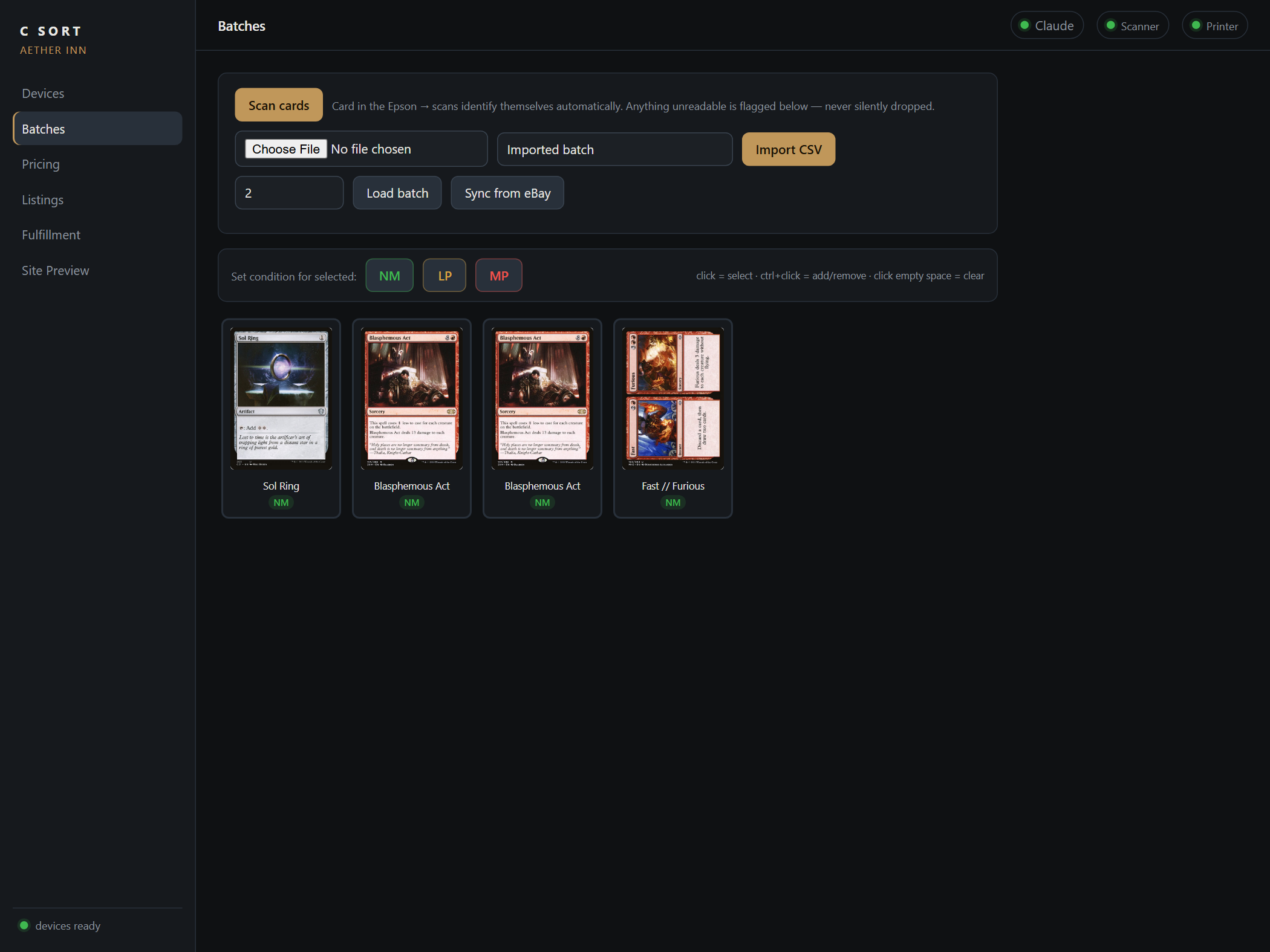This screenshot has height=952, width=1270.
Task: Click the batch number field containing 2
Action: pos(289,193)
